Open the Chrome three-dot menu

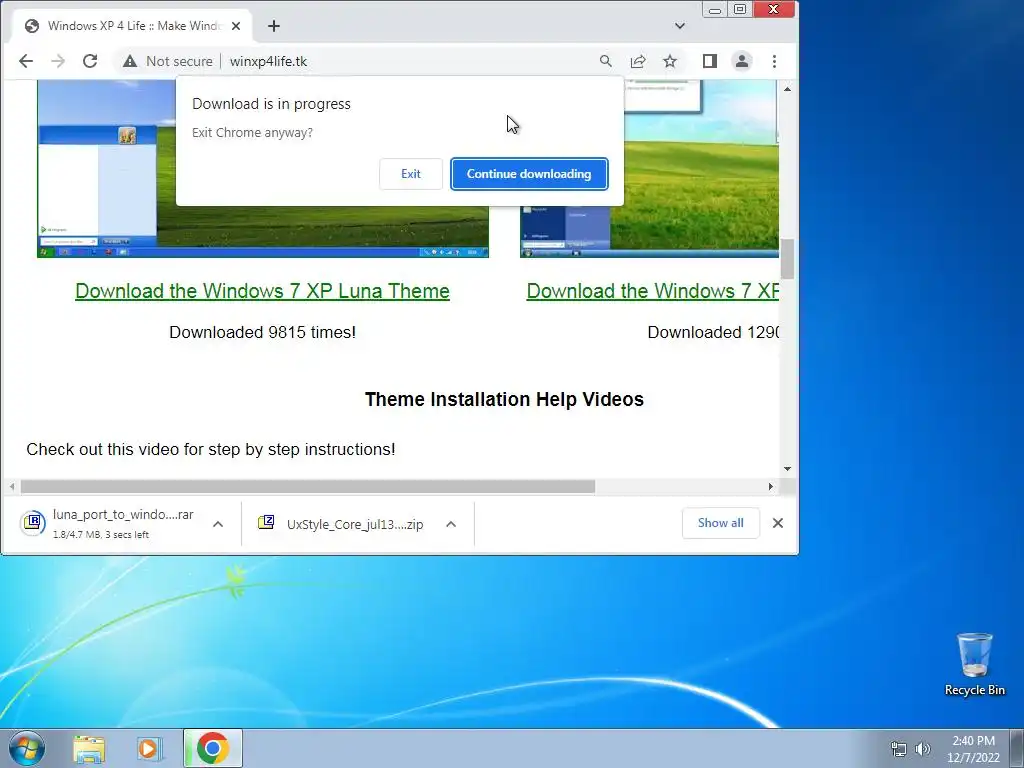tap(775, 61)
